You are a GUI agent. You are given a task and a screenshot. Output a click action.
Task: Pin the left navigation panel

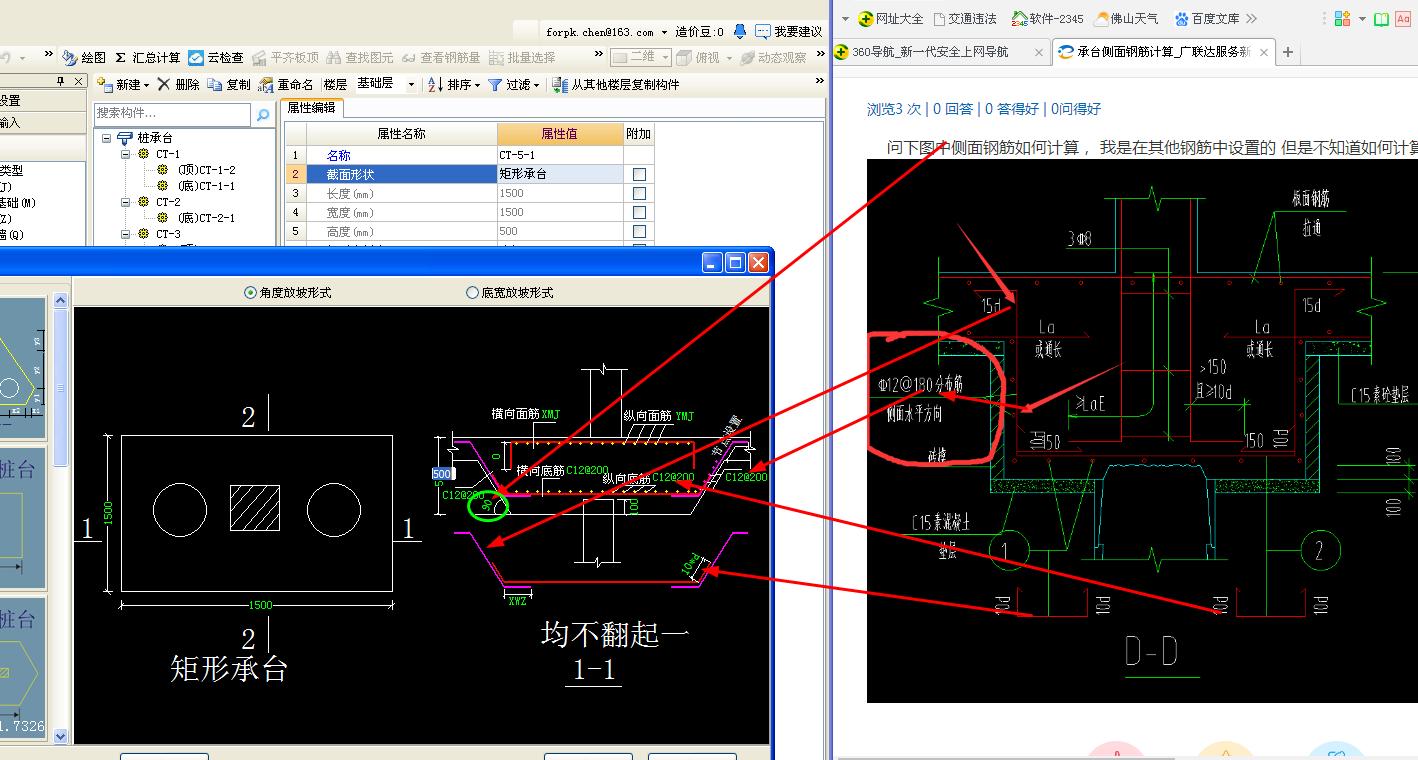click(61, 82)
